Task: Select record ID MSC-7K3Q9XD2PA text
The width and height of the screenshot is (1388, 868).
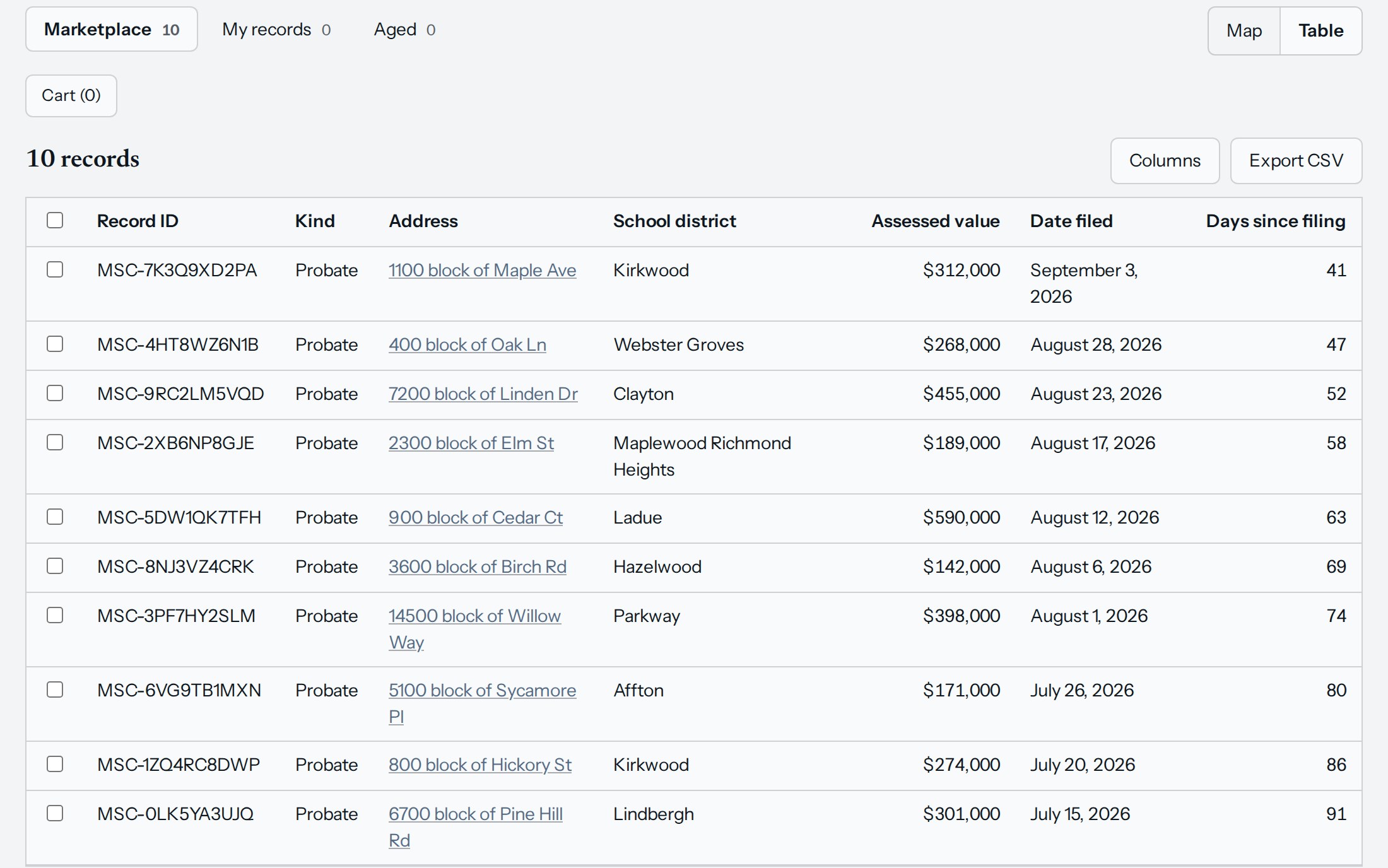Action: (177, 271)
